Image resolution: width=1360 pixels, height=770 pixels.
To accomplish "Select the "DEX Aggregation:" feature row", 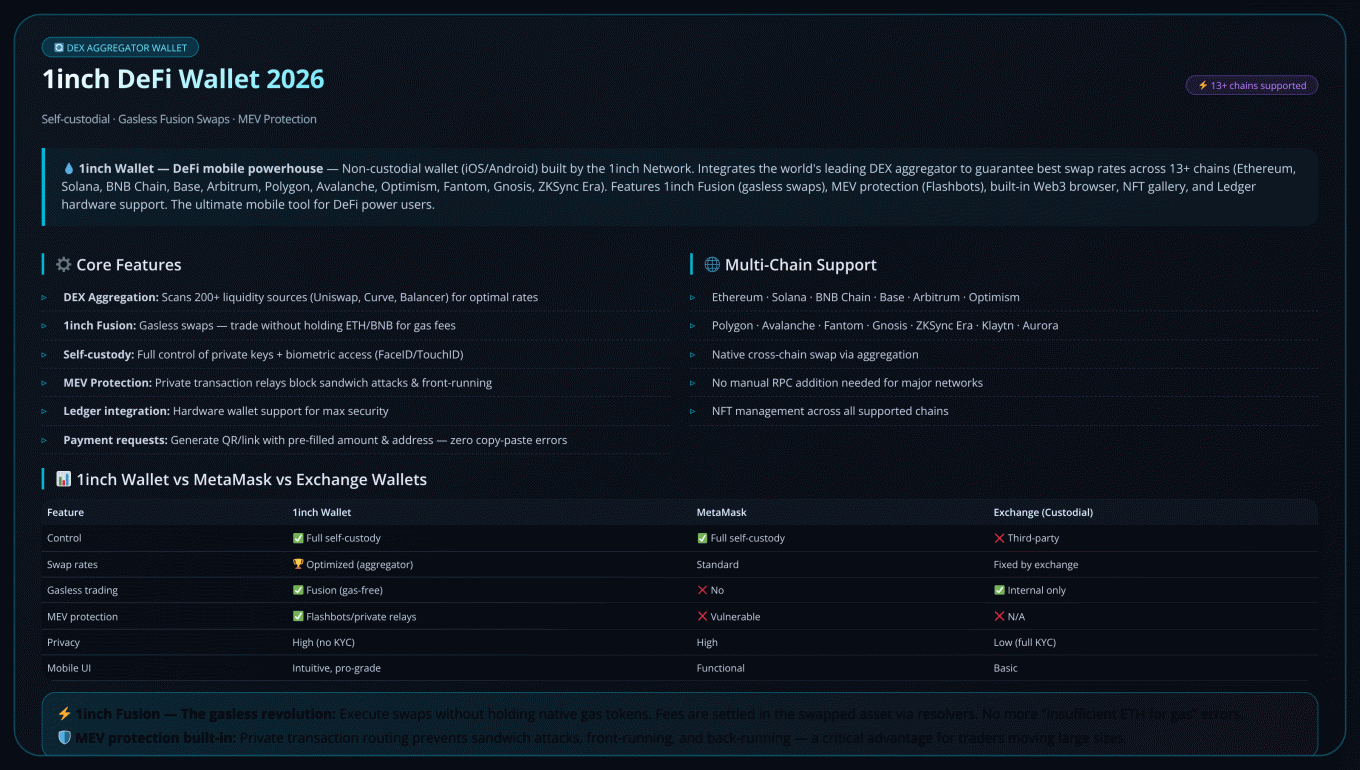I will pos(356,297).
